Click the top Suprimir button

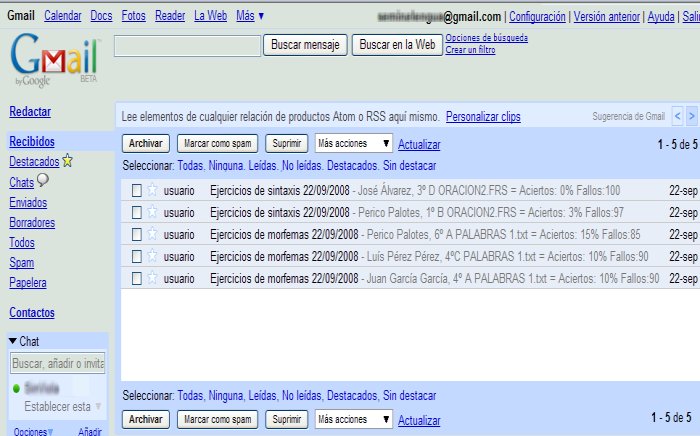(287, 144)
